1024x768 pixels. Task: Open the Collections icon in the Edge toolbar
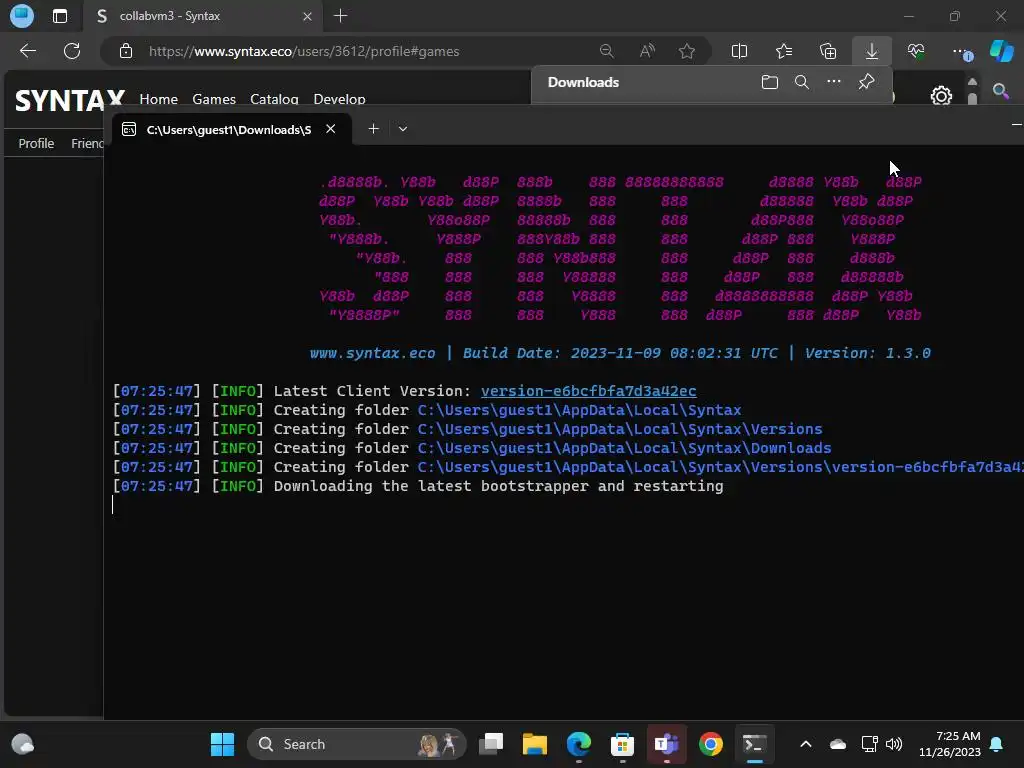(x=827, y=51)
